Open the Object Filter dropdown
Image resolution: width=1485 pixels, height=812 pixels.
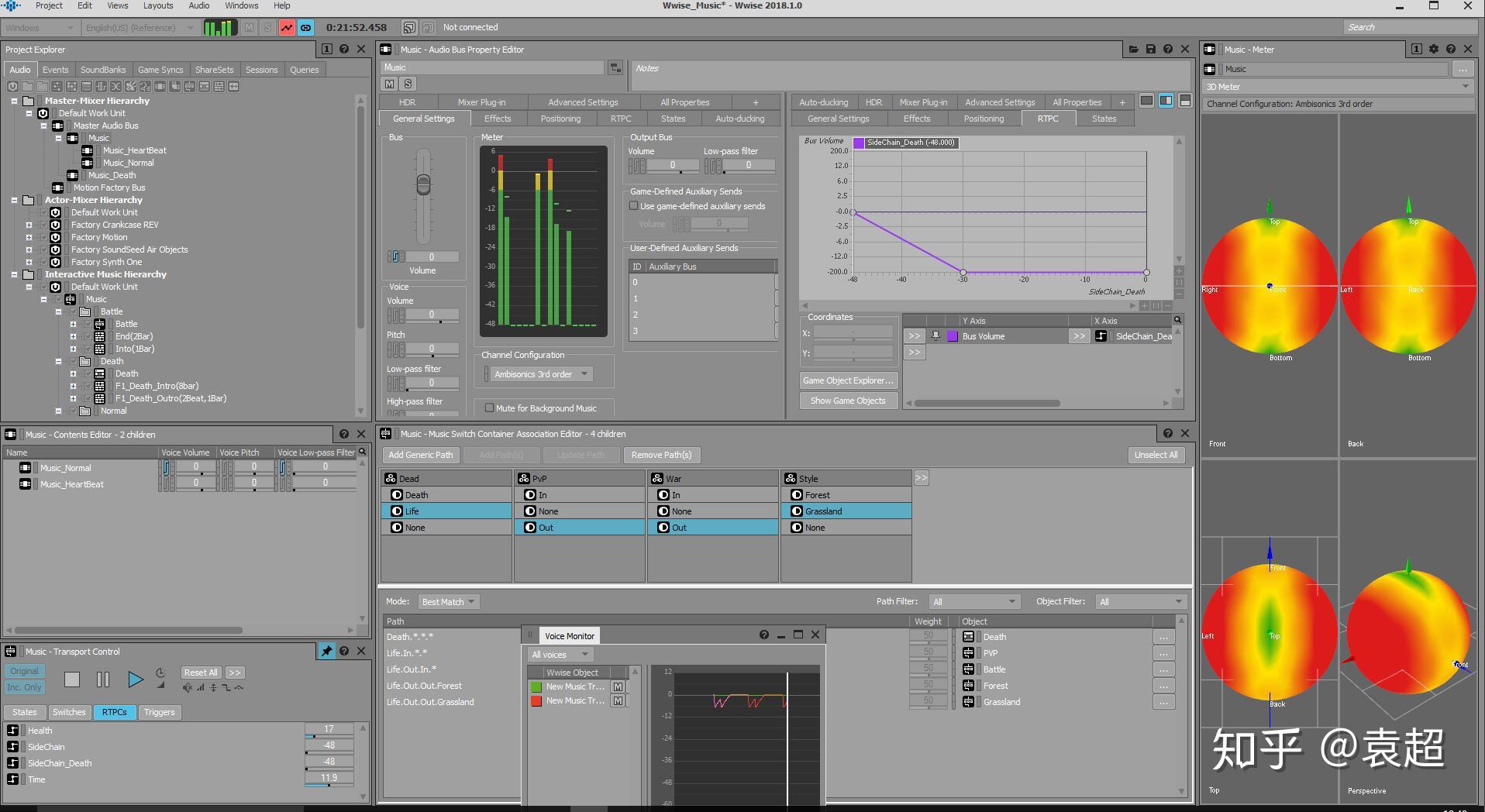pyautogui.click(x=1140, y=601)
